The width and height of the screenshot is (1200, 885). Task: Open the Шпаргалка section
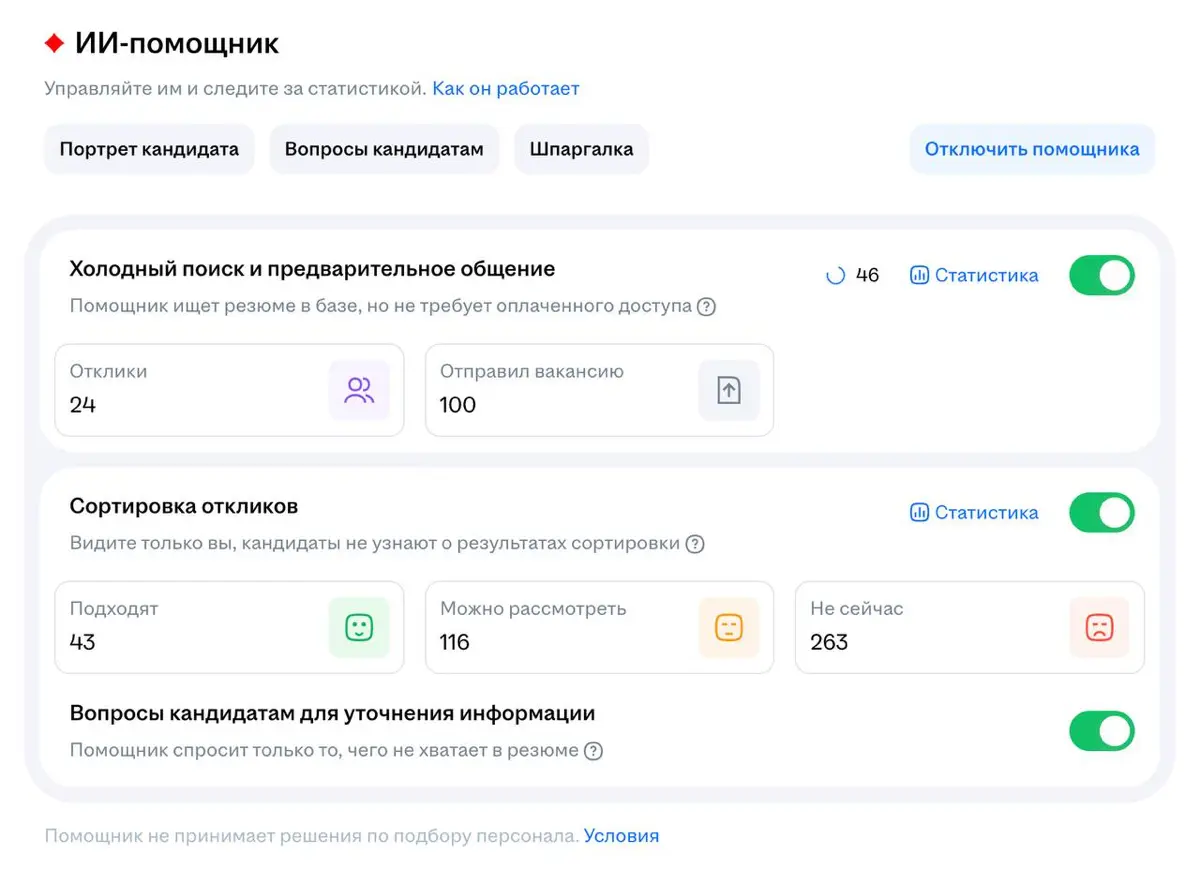(x=581, y=149)
